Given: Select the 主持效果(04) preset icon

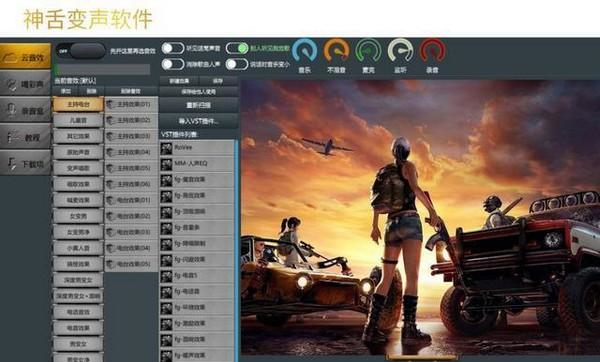Looking at the screenshot, I should pos(111,152).
